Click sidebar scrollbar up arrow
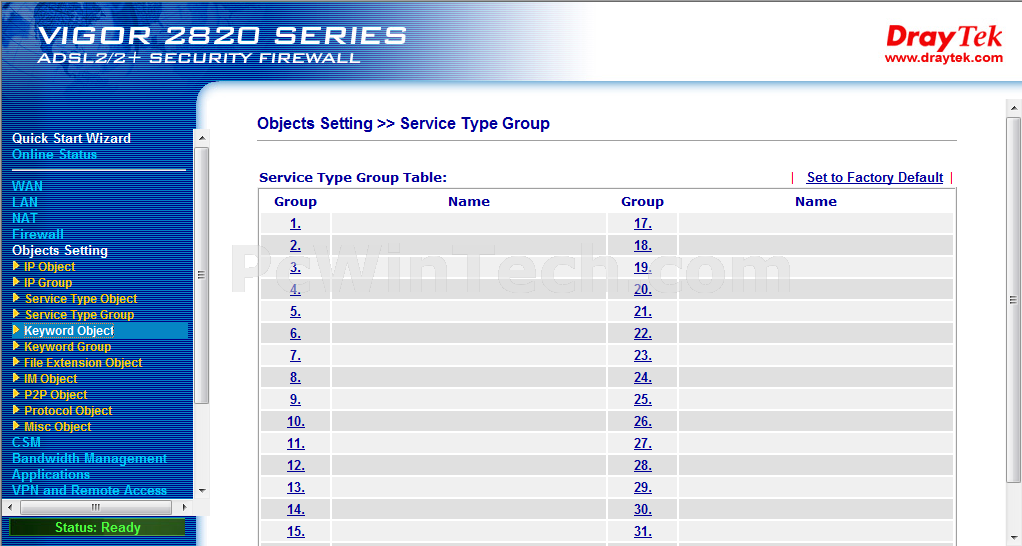 [202, 138]
